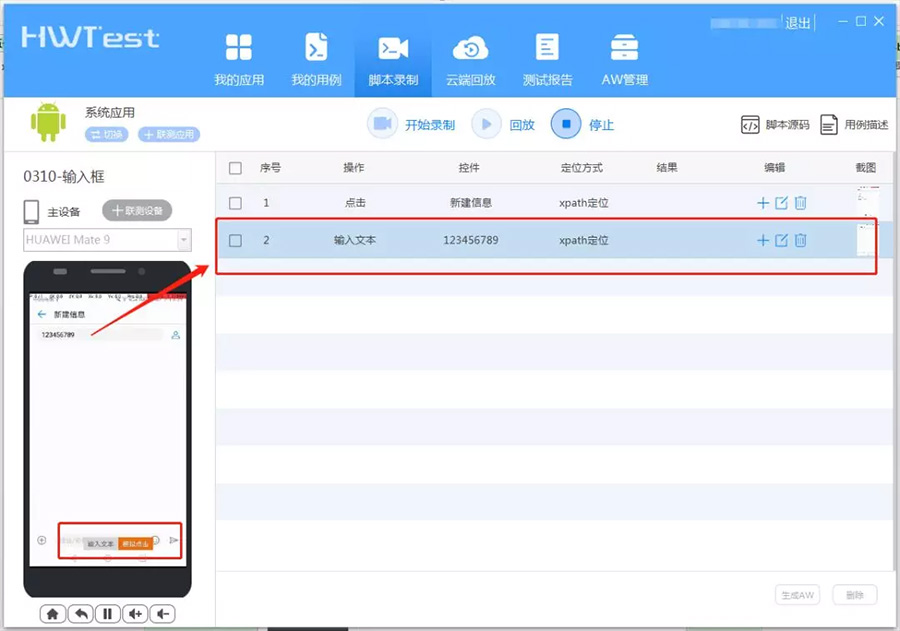Click 输入文本 operation cell in row 2
Viewport: 900px width, 631px height.
click(x=355, y=240)
